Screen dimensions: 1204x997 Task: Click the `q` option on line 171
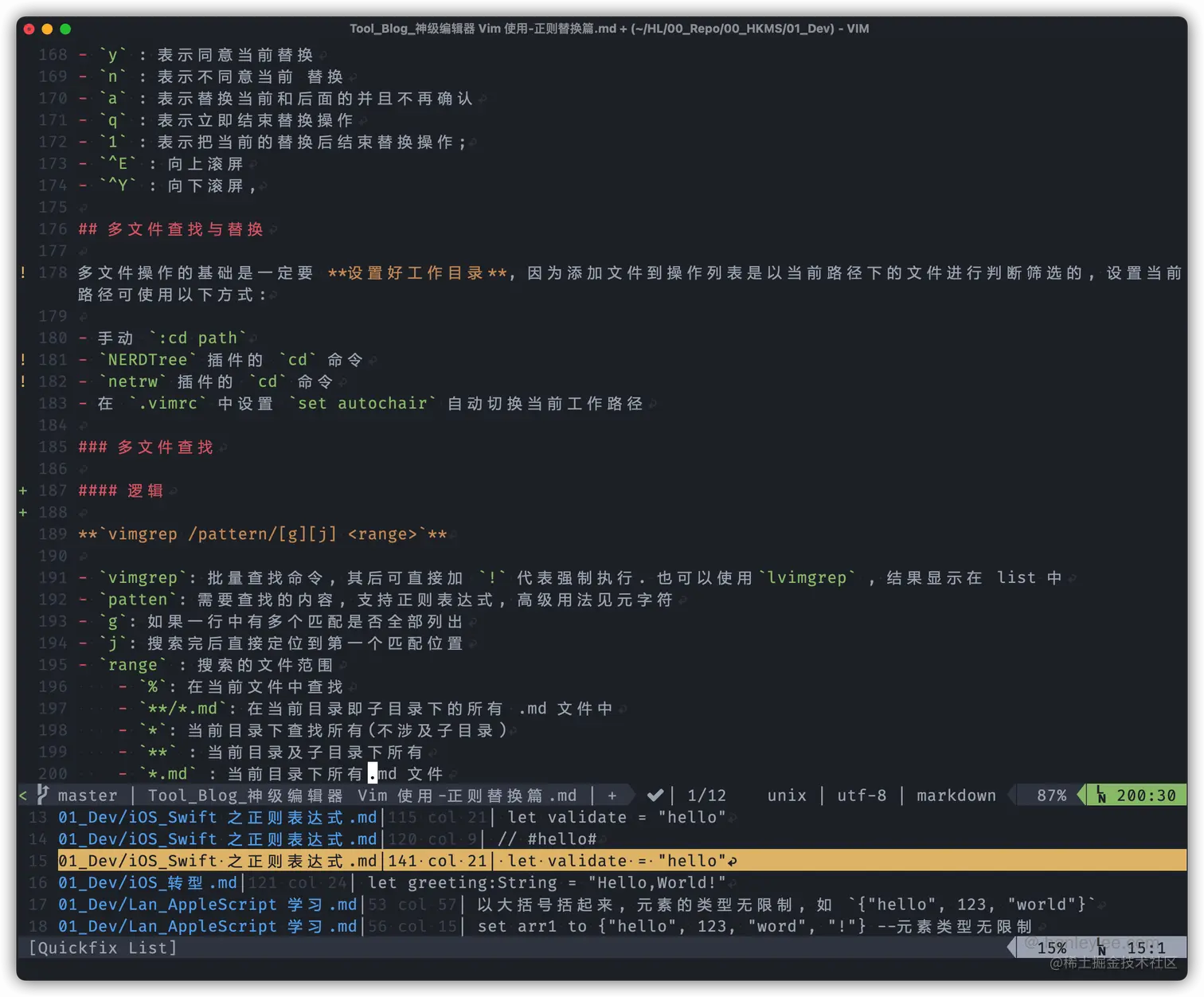point(113,120)
